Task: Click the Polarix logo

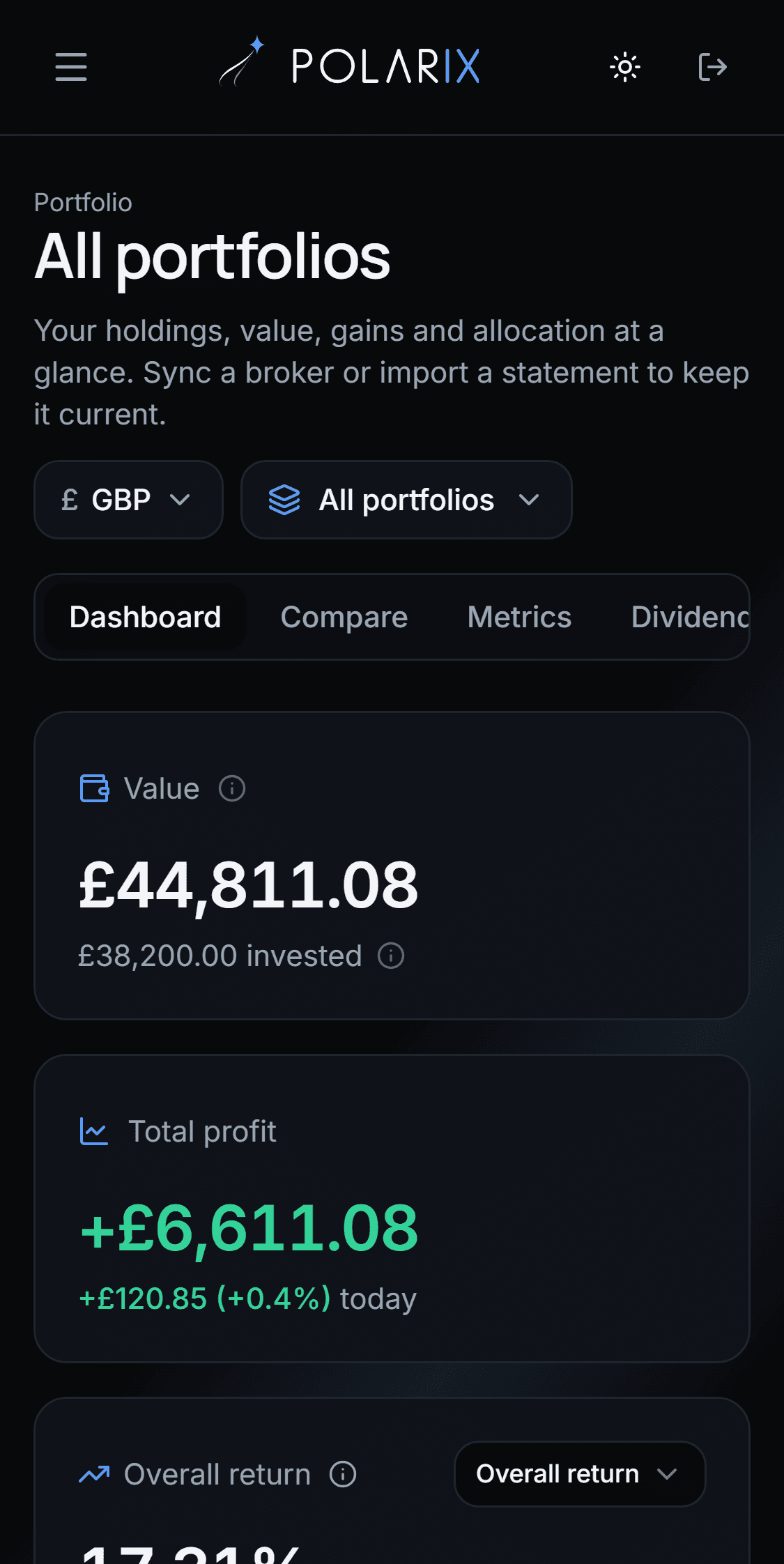Action: click(x=349, y=64)
